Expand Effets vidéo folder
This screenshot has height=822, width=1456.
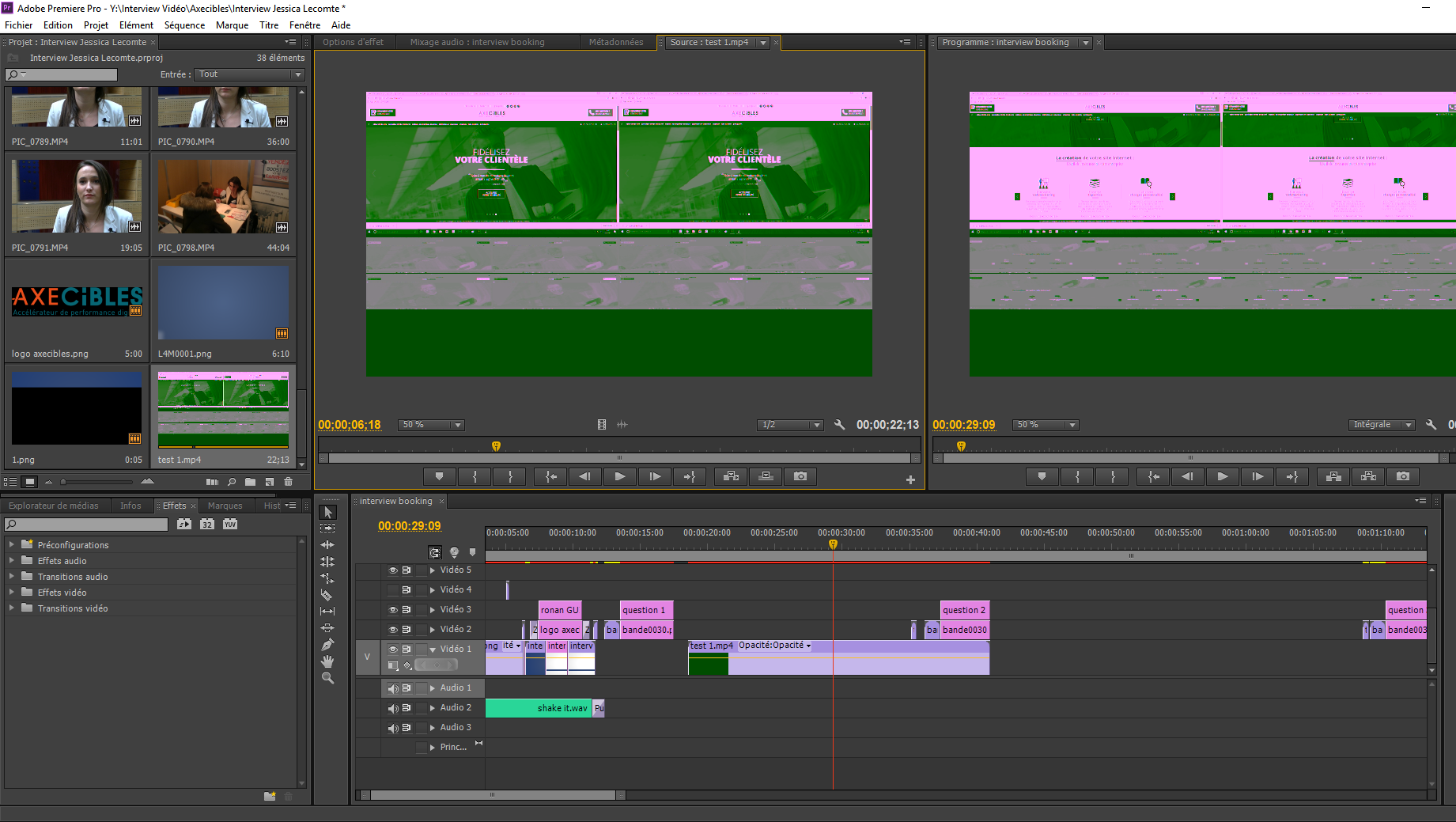pos(11,592)
